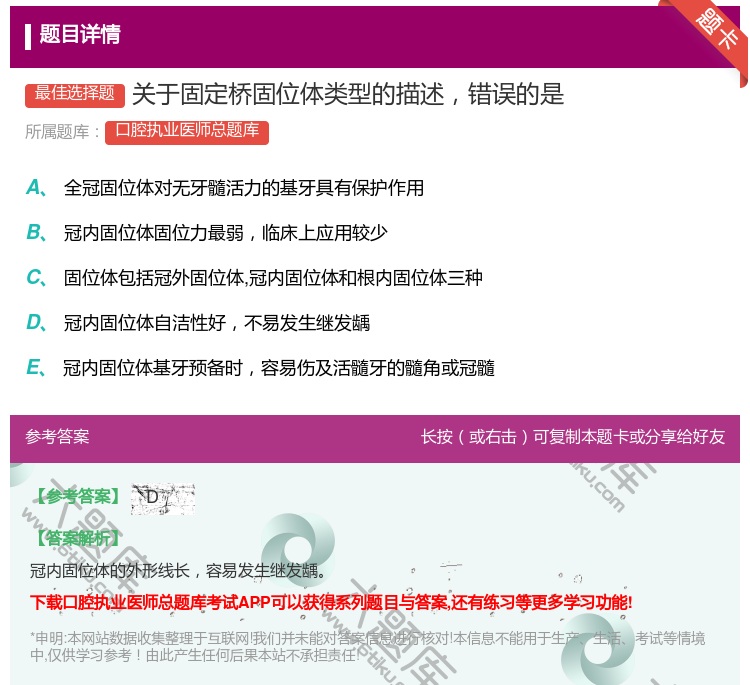750x685 pixels.
Task: Click text 全冠固位体对无牙髓活力的基牙具有保护作用
Action: click(244, 188)
